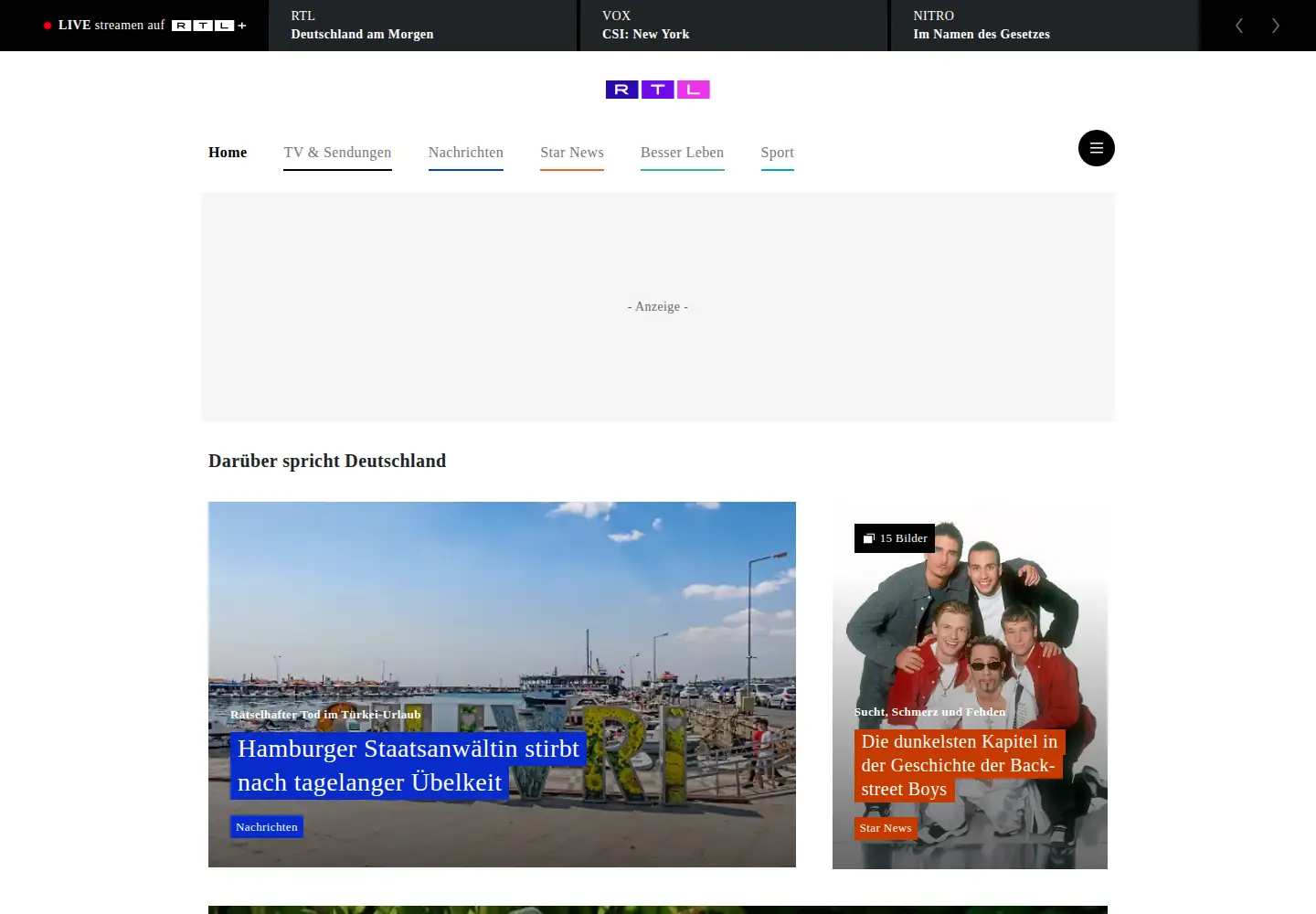Screen dimensions: 1316x914
Task: Read the Hamburger Staatsanwältin stirbt headline
Action: 409,766
